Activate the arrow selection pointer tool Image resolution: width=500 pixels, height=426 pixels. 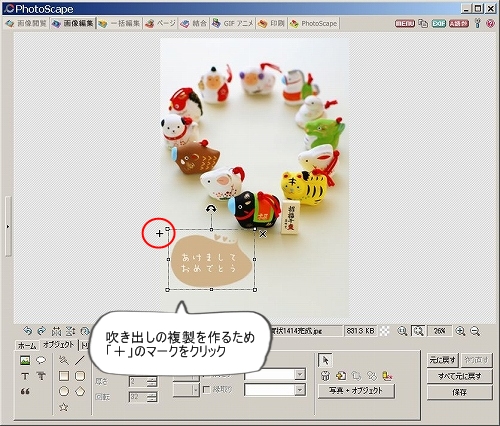click(x=325, y=360)
